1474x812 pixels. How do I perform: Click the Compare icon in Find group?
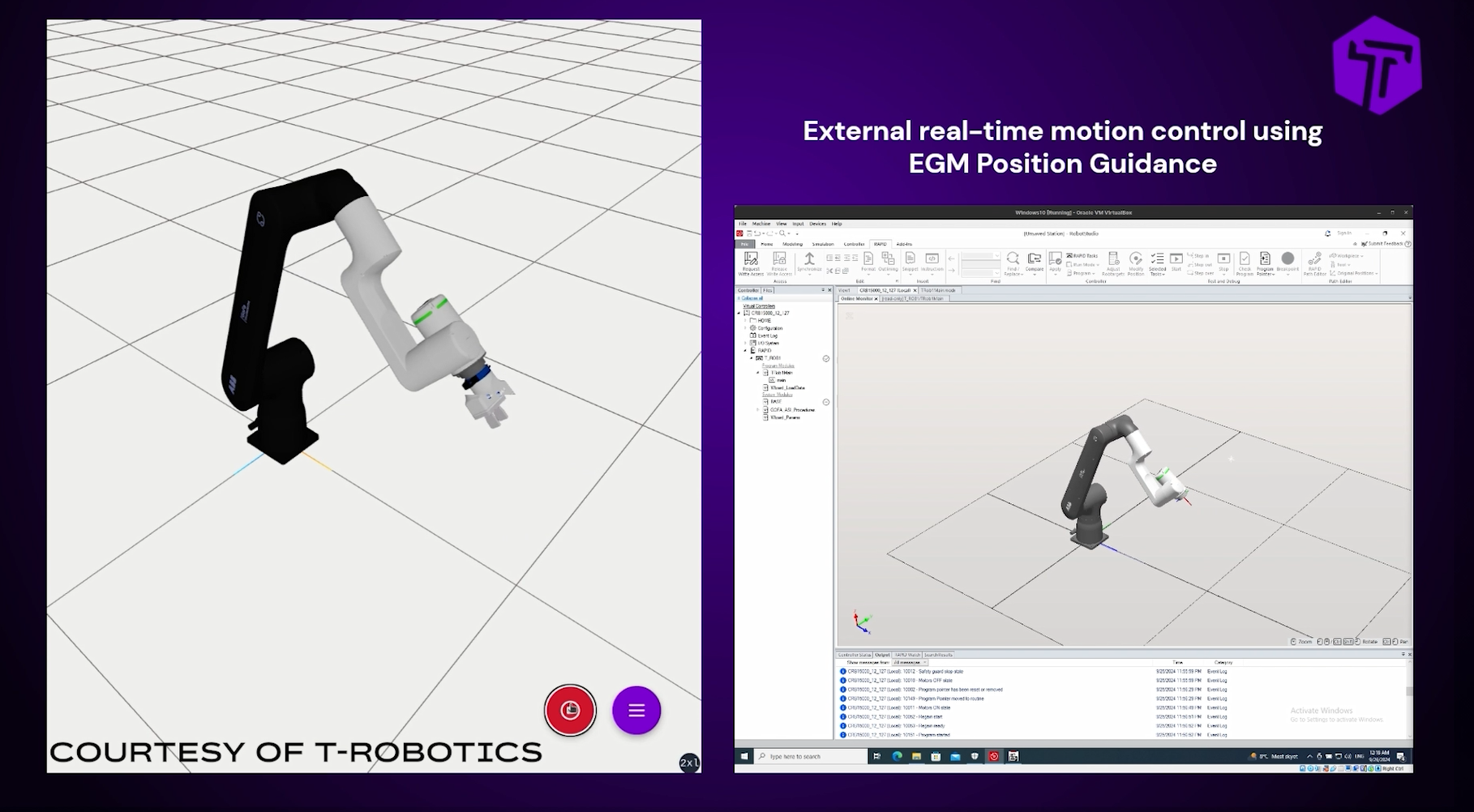(x=1034, y=263)
